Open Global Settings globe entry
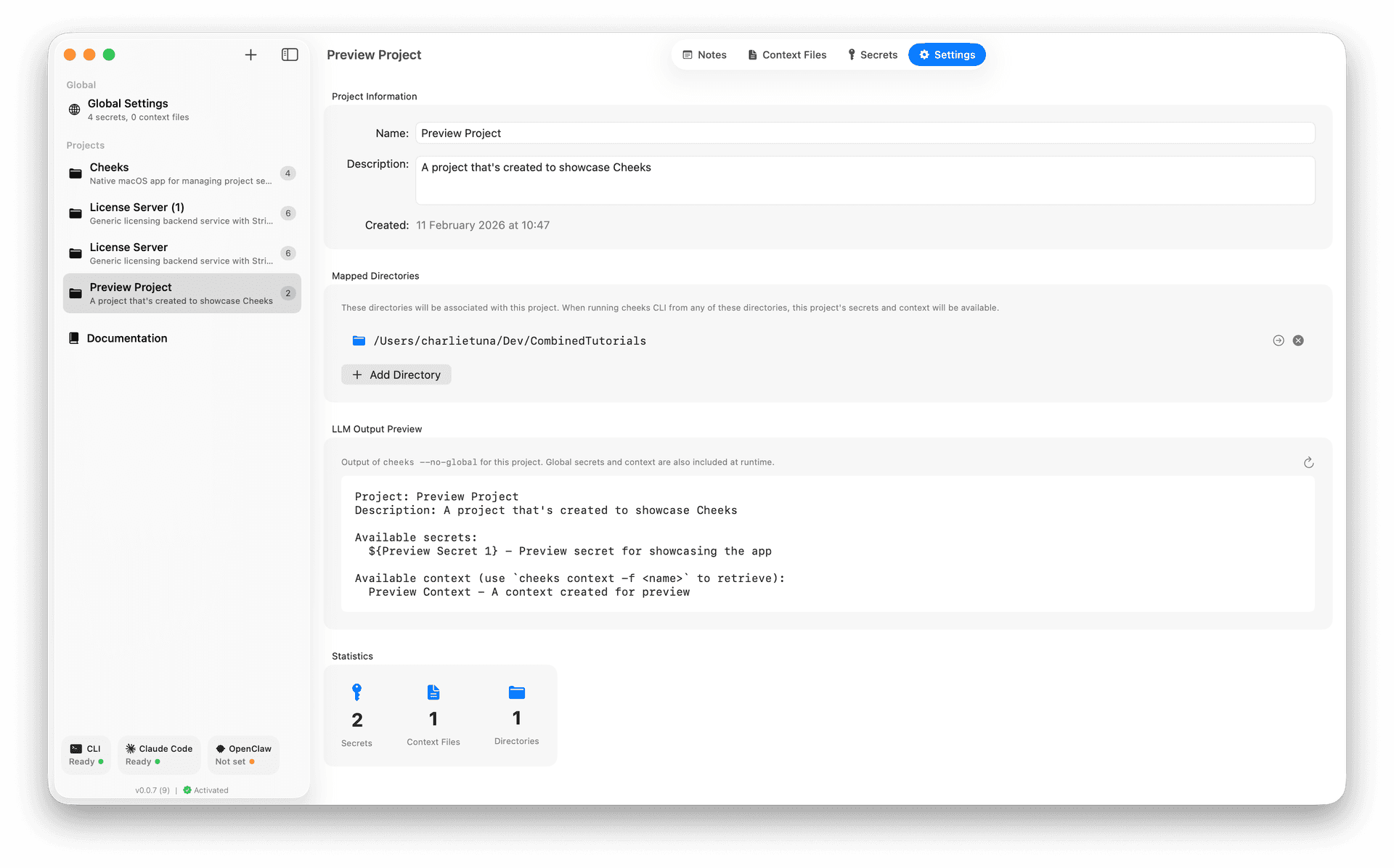Viewport: 1394px width, 868px height. click(x=128, y=110)
